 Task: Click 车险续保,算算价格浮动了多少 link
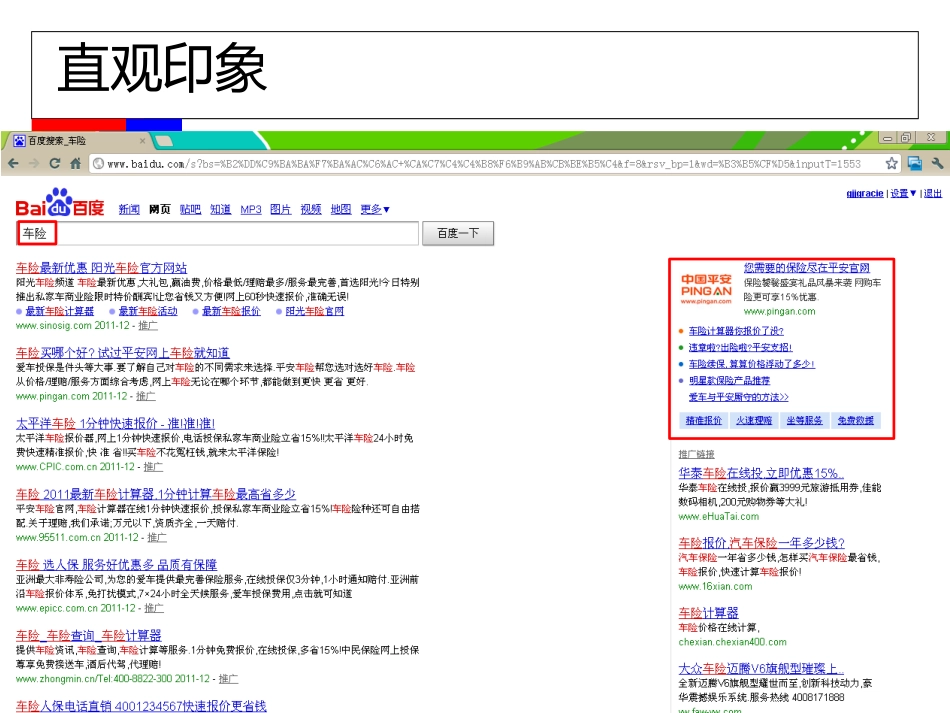(751, 364)
